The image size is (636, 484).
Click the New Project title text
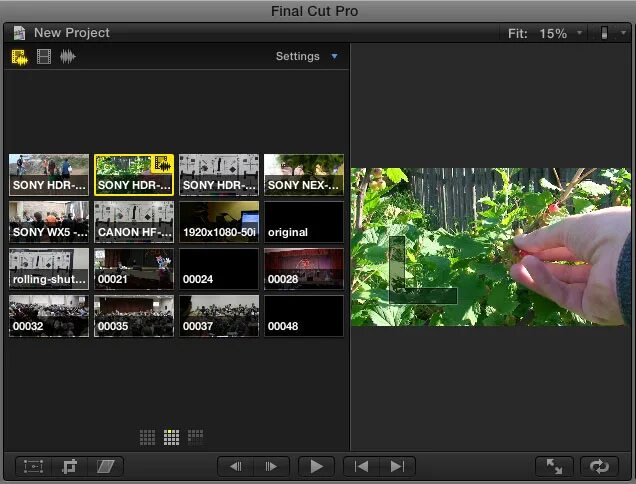72,32
